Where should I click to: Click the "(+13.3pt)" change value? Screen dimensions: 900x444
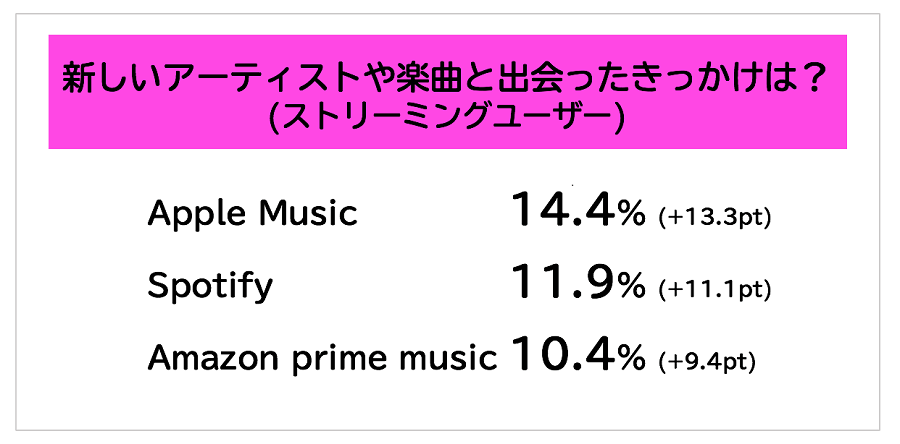716,216
